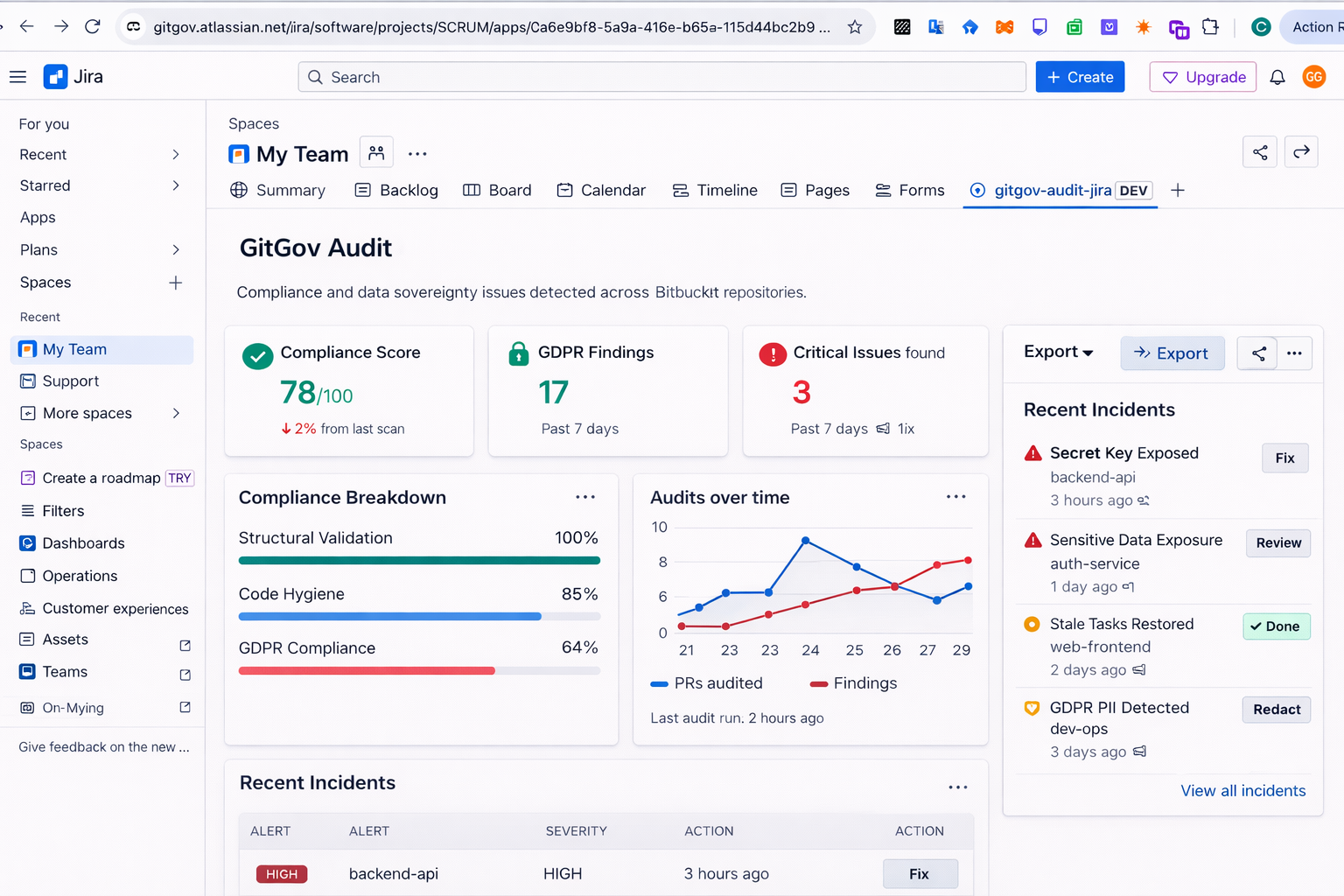Click the browser forward arrow
Image resolution: width=1344 pixels, height=896 pixels.
click(60, 26)
